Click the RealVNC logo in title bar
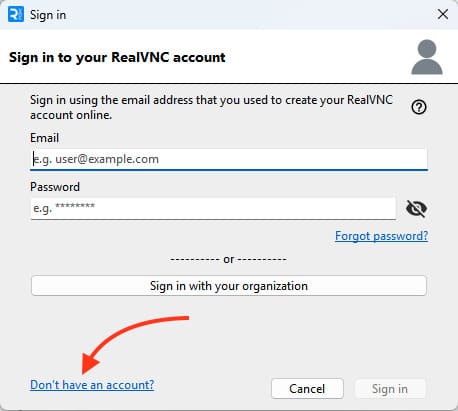The height and width of the screenshot is (411, 458). (x=16, y=15)
